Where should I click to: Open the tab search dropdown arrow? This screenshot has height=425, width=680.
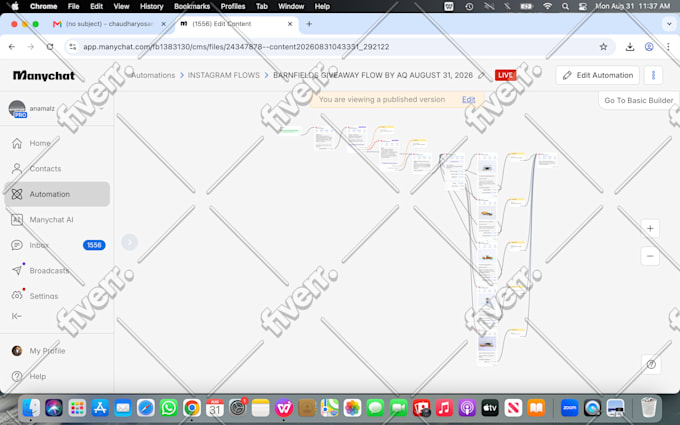(x=669, y=24)
